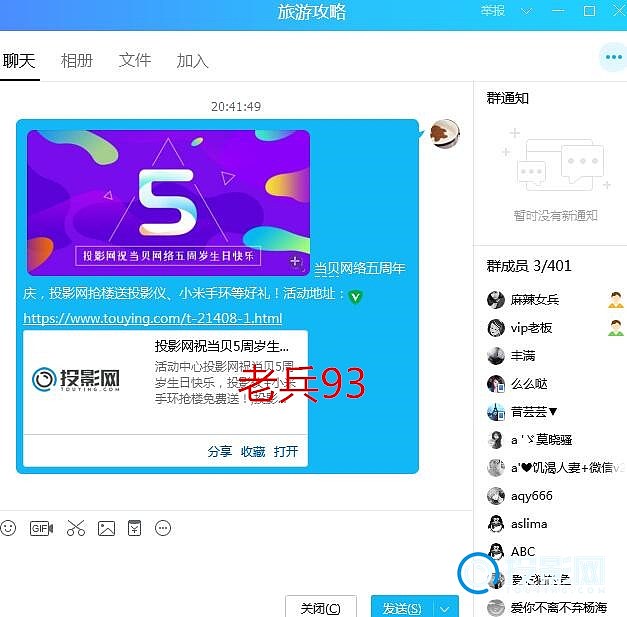
Task: Open the 加入 tab
Action: tap(192, 60)
